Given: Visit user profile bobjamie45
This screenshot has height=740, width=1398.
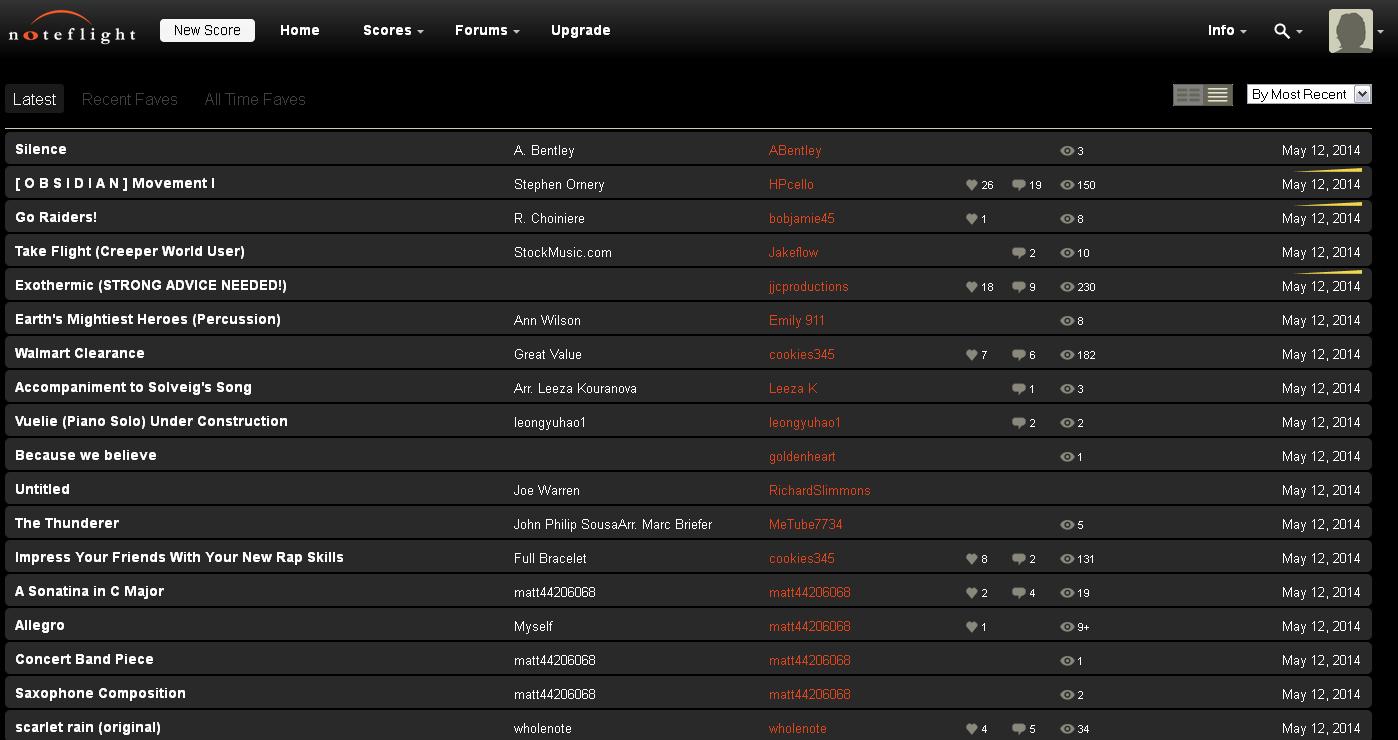Looking at the screenshot, I should tap(801, 219).
